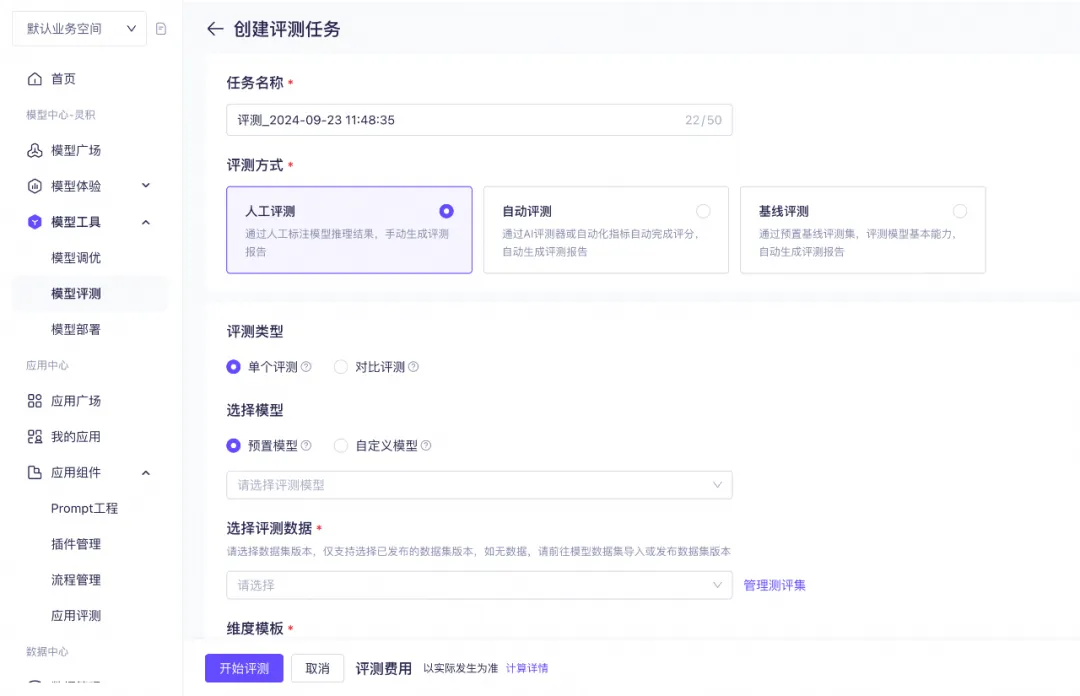Open 模型部署 submenu item
Image resolution: width=1080 pixels, height=696 pixels.
point(76,329)
